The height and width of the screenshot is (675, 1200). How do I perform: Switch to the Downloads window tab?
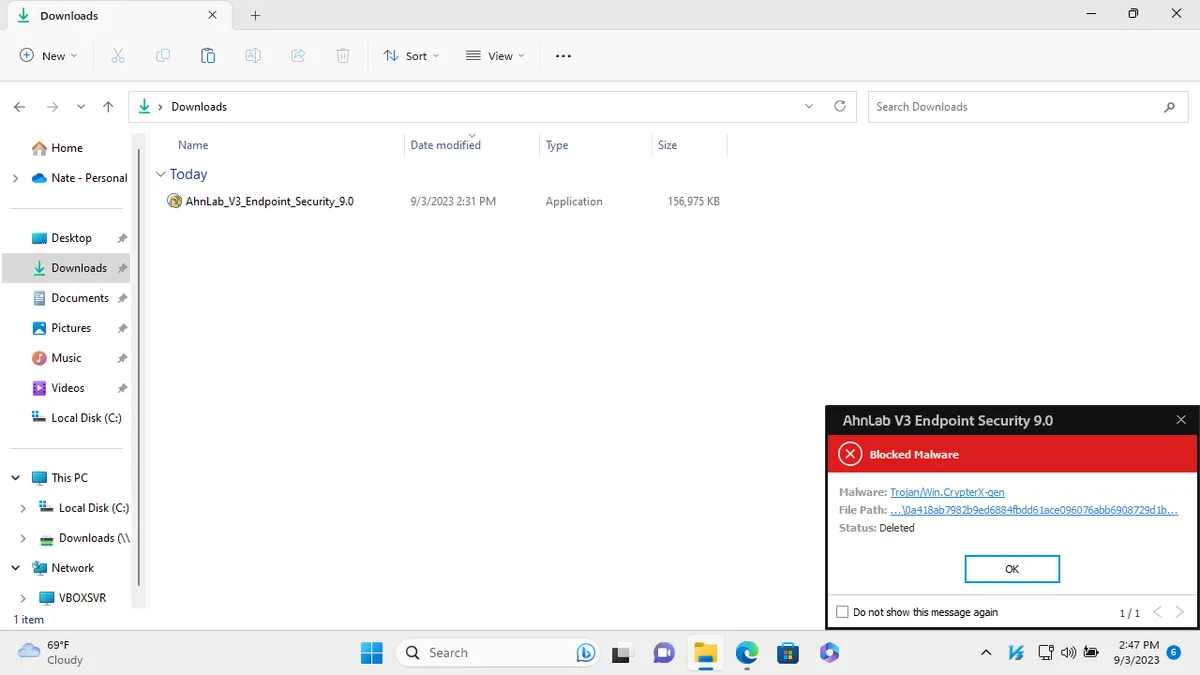coord(117,15)
